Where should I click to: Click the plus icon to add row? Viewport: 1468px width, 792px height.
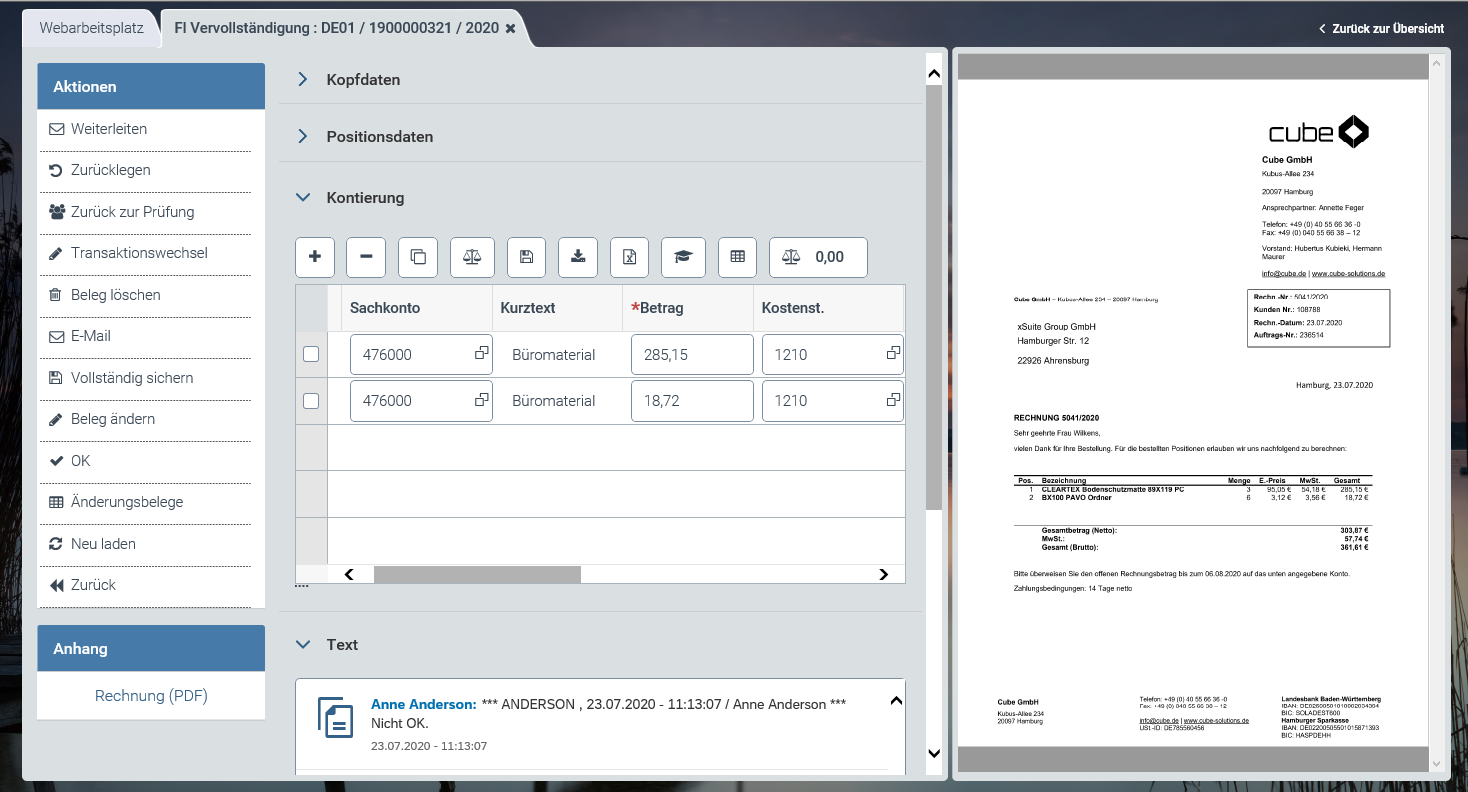tap(315, 257)
